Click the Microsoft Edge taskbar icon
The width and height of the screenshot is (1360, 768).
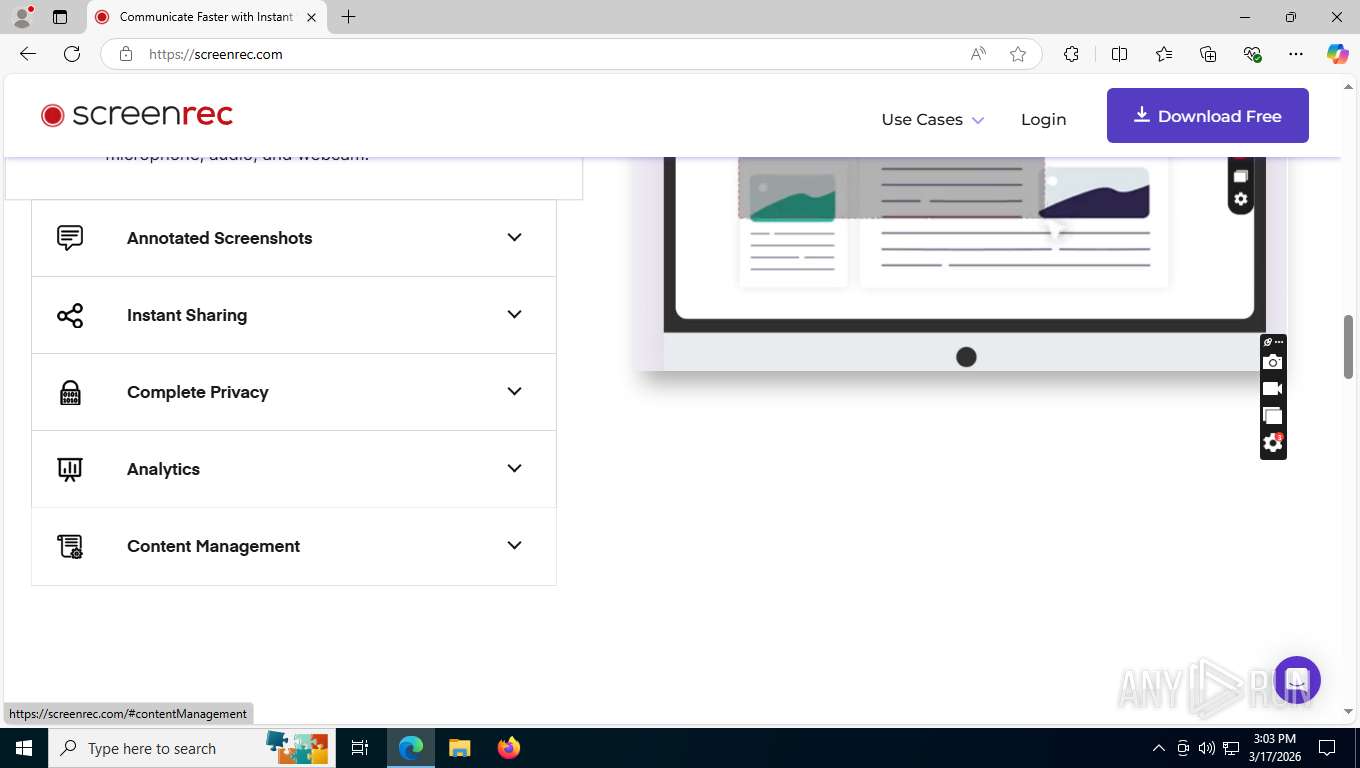(411, 748)
